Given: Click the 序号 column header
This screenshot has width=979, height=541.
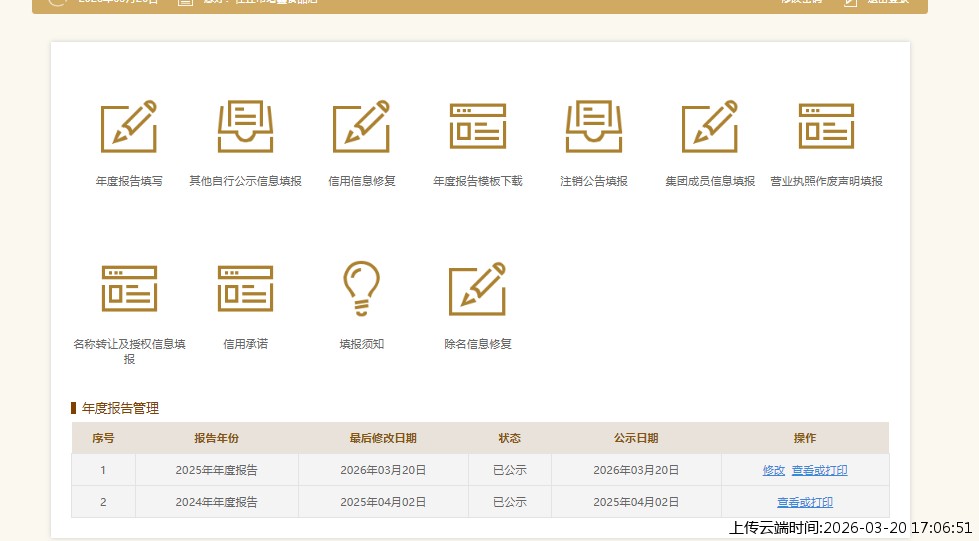Looking at the screenshot, I should pyautogui.click(x=103, y=439).
